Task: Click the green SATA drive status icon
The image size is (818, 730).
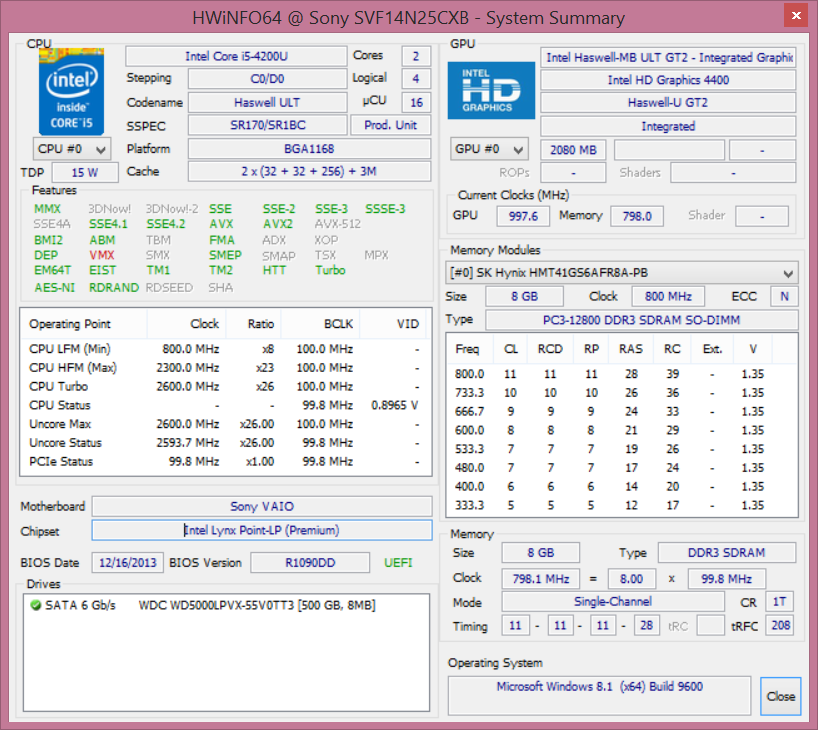Action: pos(36,605)
